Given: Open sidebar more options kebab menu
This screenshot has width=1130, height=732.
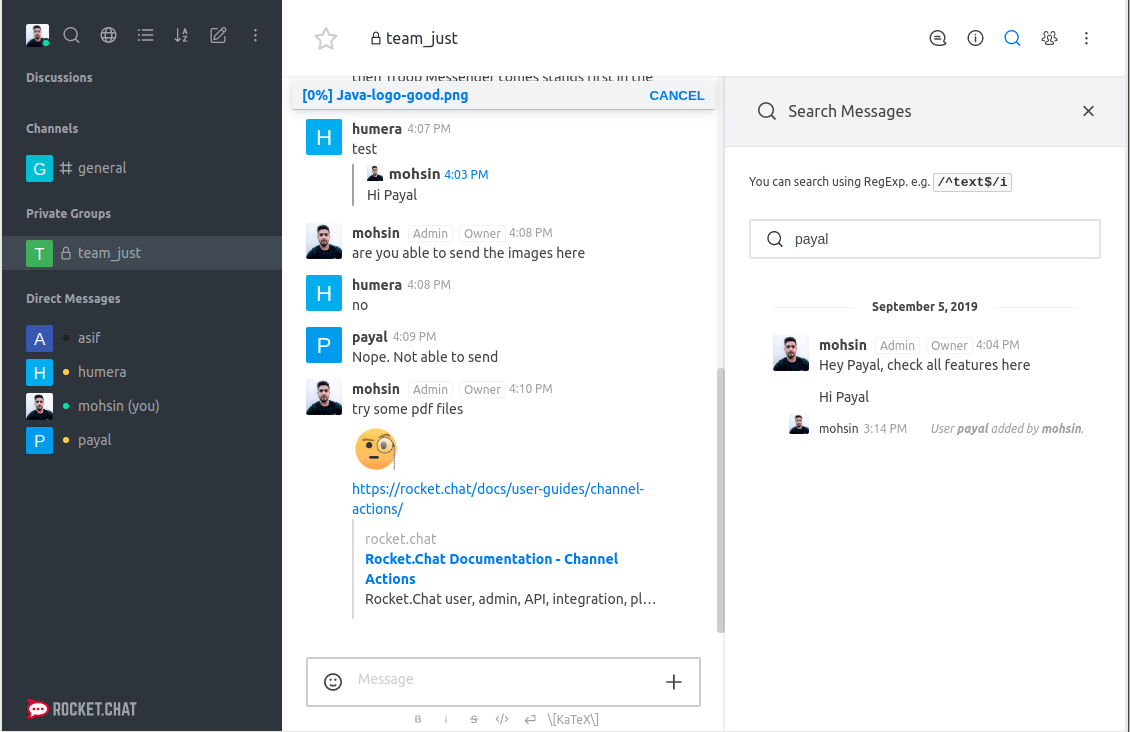Looking at the screenshot, I should [255, 35].
